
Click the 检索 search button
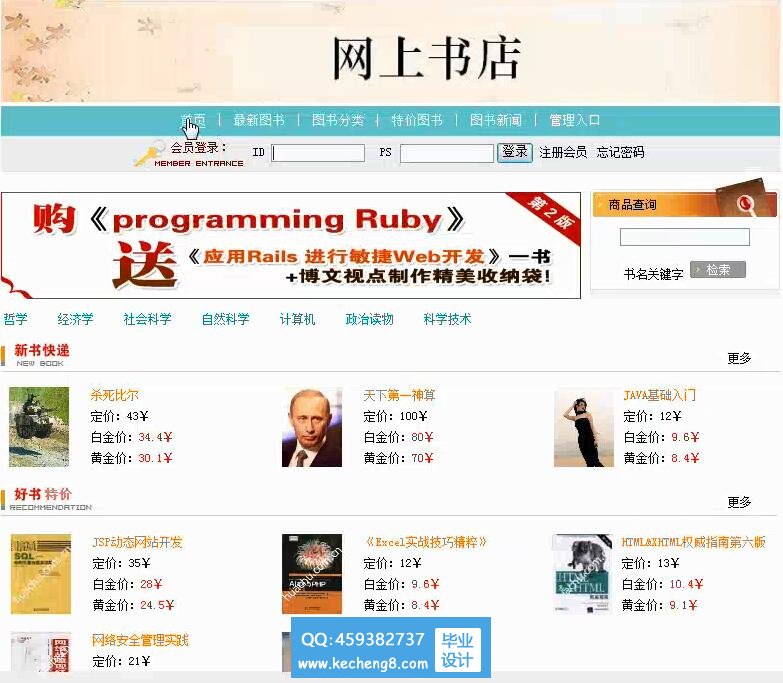tap(718, 270)
